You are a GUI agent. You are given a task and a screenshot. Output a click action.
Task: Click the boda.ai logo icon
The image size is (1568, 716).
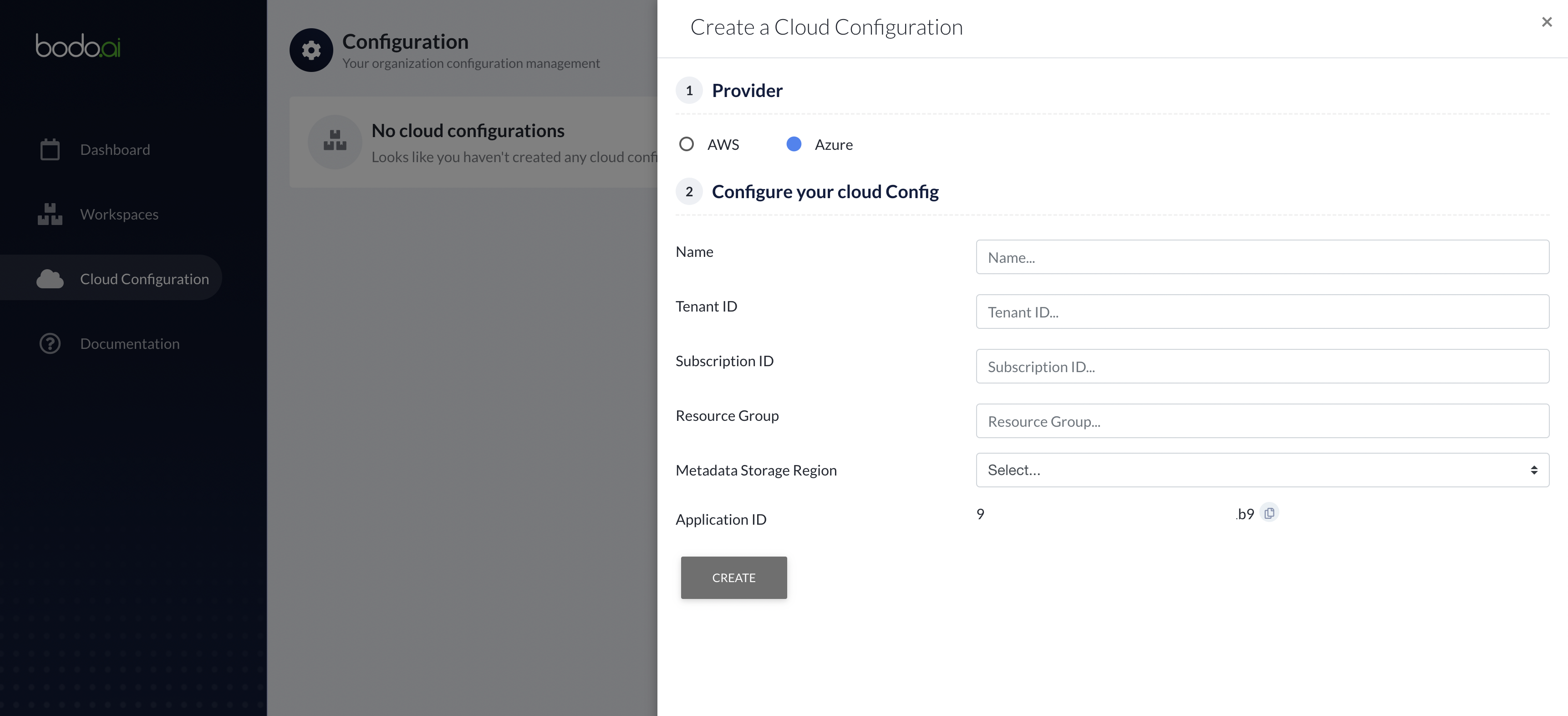click(x=77, y=46)
